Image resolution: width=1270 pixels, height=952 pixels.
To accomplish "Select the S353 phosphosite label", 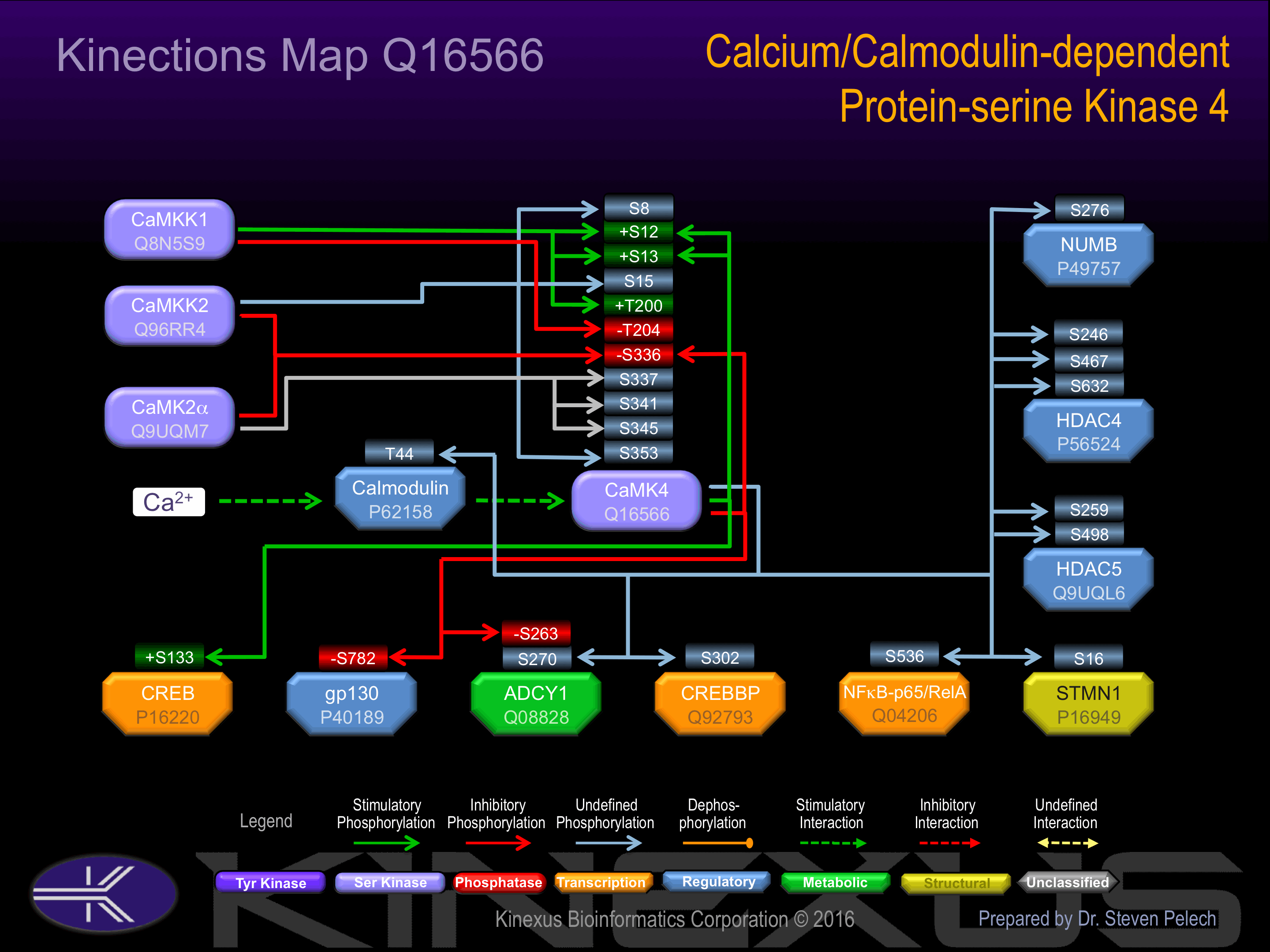I will tap(639, 453).
